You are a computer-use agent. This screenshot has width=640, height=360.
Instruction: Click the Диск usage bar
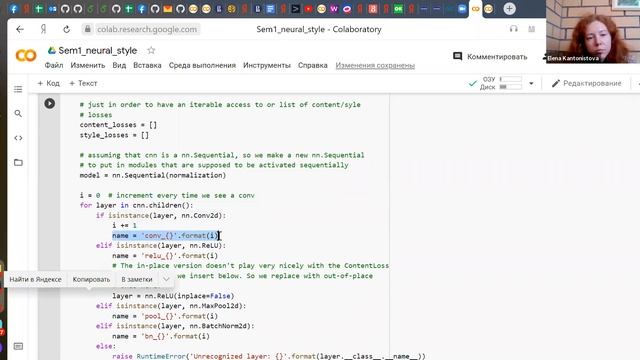(x=511, y=87)
